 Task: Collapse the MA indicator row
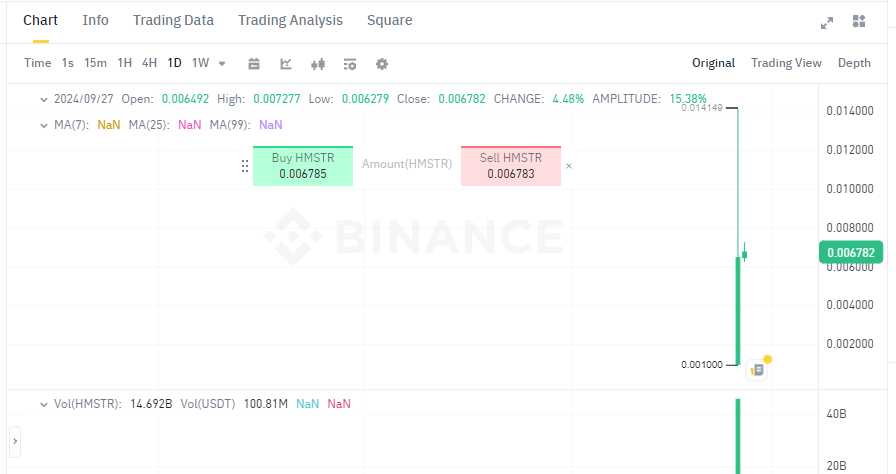tap(43, 125)
